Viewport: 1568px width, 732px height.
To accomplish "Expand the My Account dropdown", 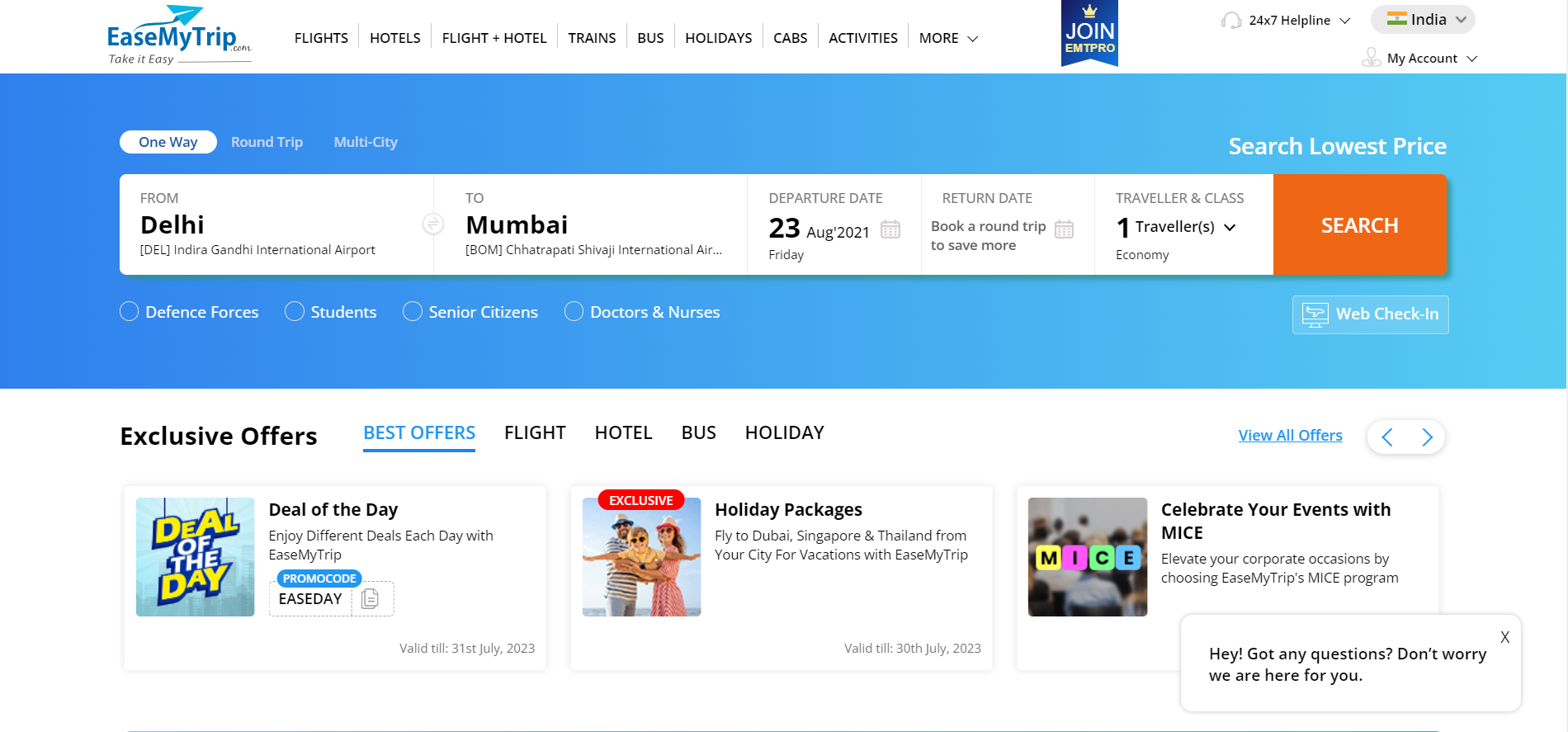I will [1432, 58].
